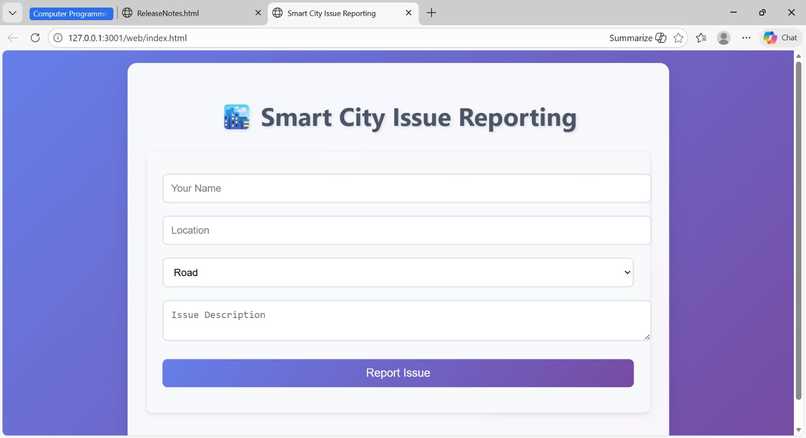Submit with the Report Issue button
The height and width of the screenshot is (438, 806).
pos(398,373)
